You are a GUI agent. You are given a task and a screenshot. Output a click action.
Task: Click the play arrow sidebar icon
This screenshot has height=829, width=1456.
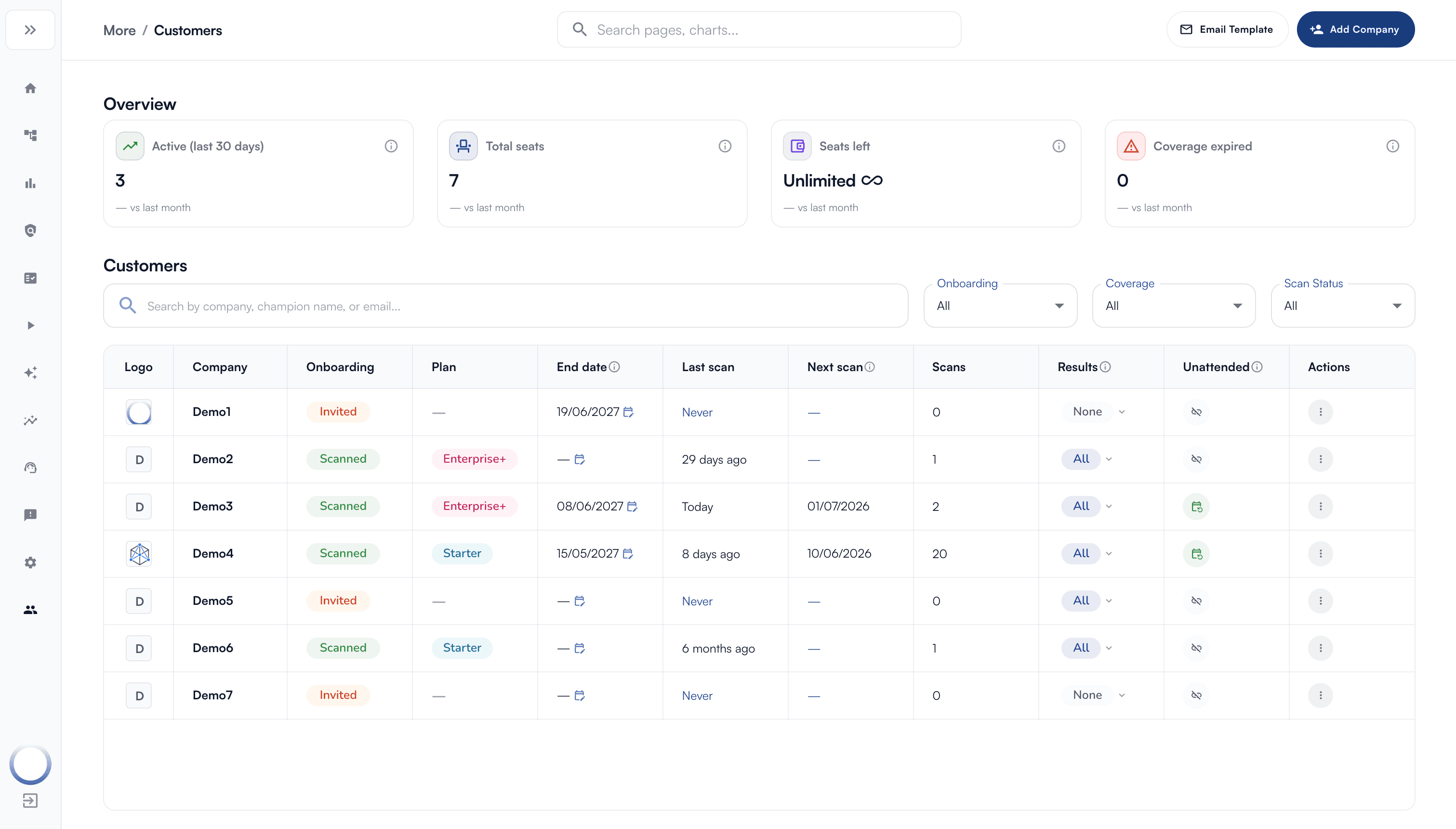[30, 326]
